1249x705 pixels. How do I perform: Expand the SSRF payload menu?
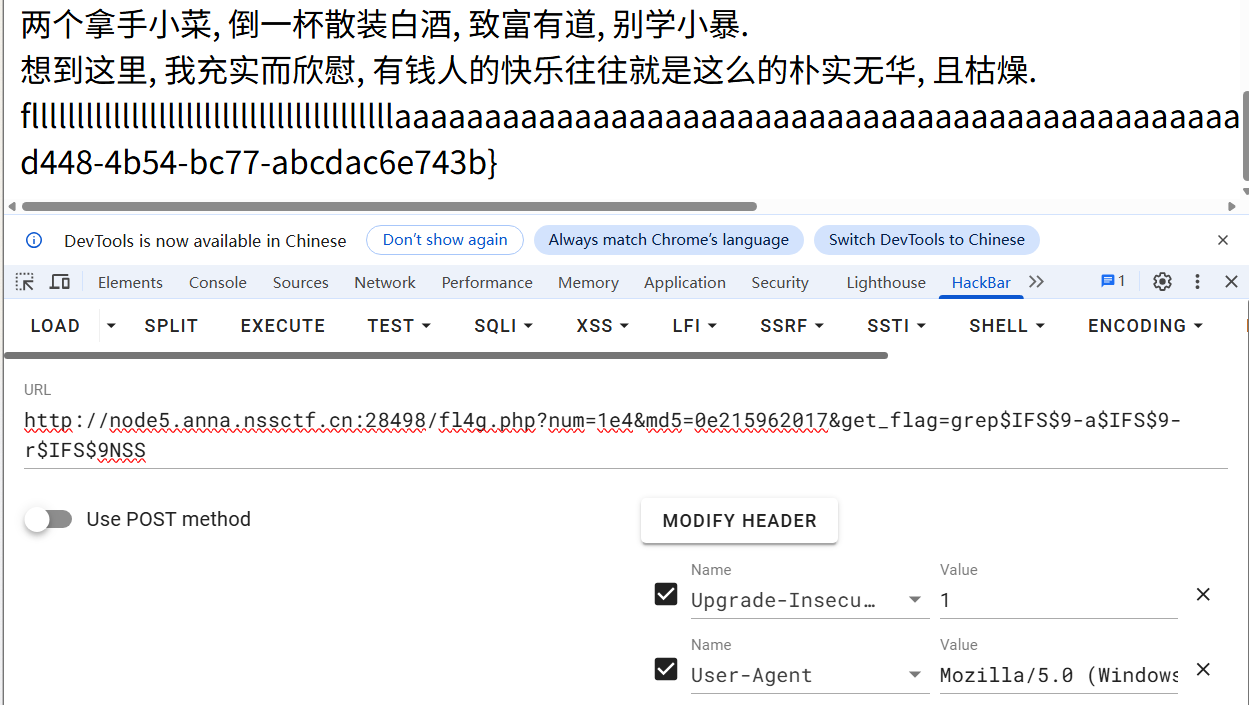(792, 326)
